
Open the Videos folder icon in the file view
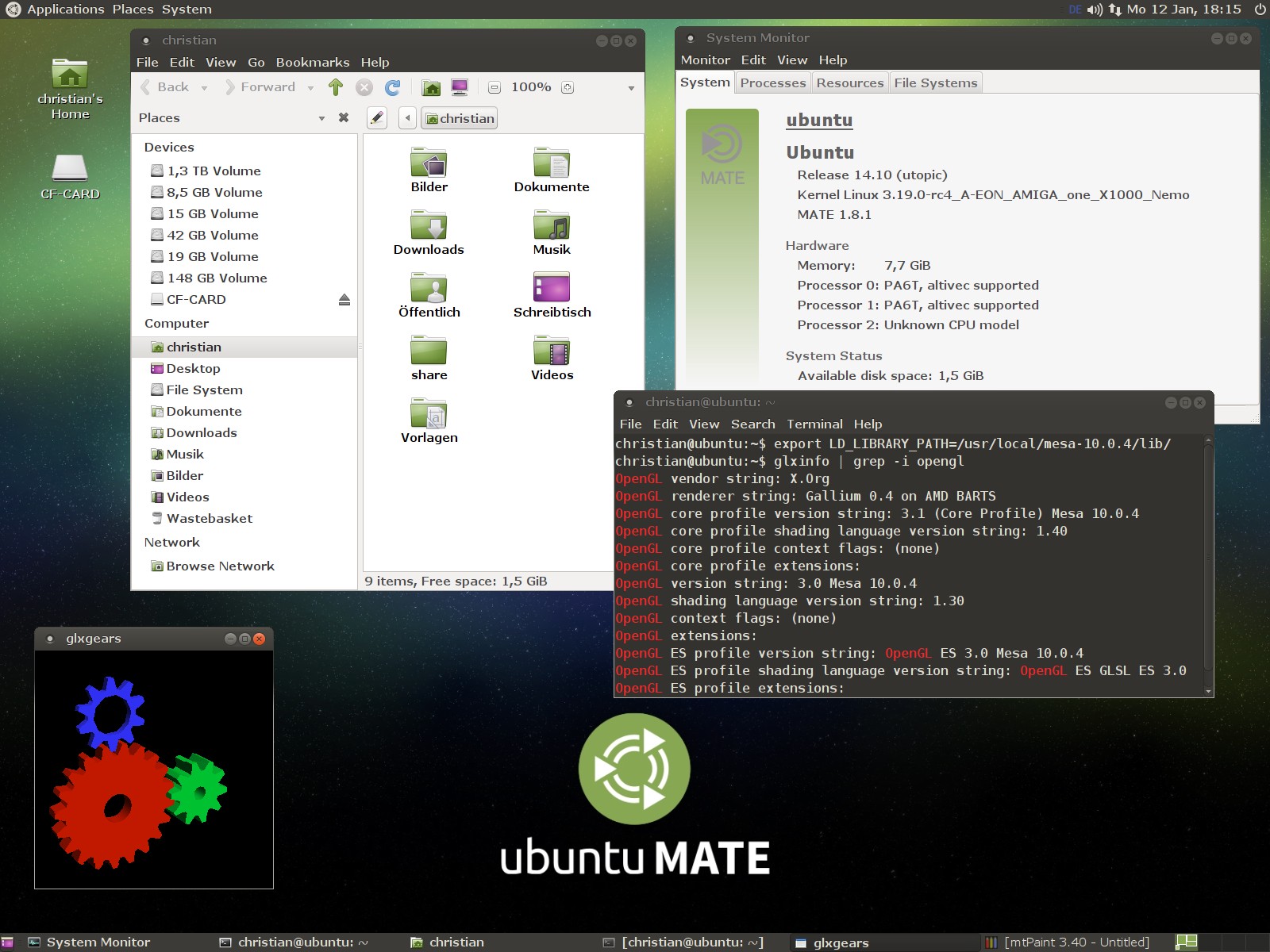click(552, 358)
